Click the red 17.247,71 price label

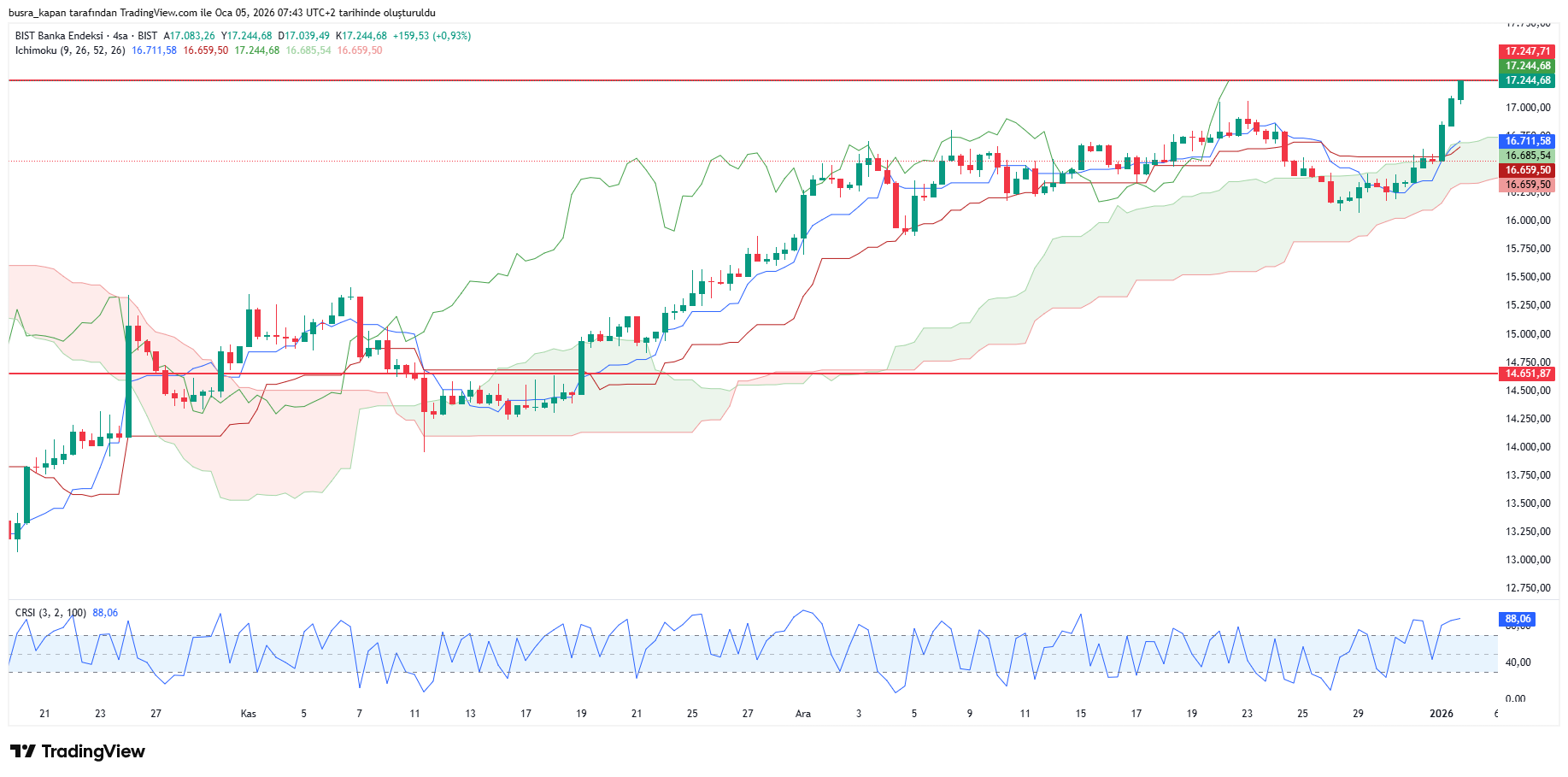[x=1527, y=51]
